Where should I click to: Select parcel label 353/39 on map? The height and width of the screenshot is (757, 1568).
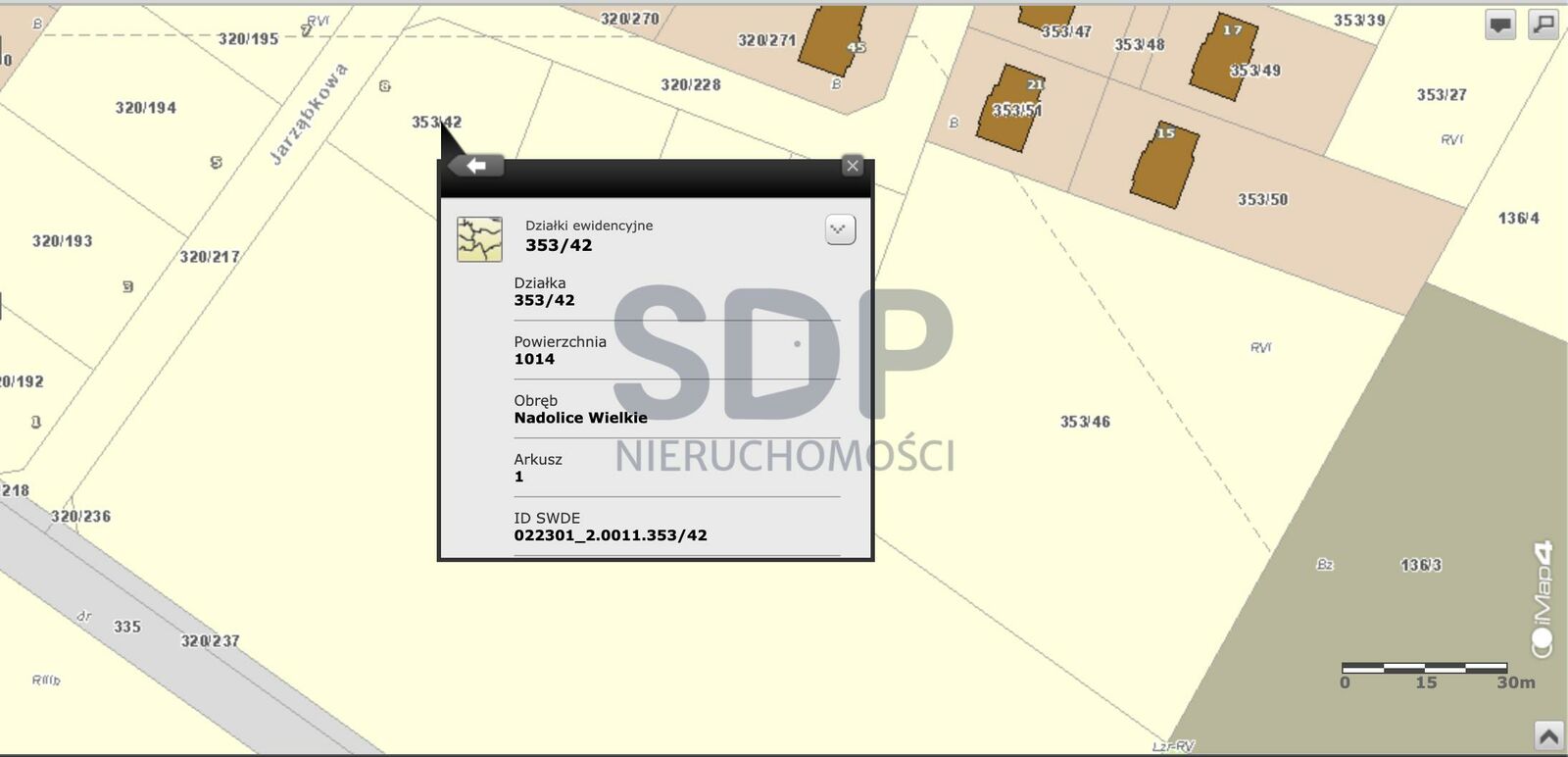[1359, 20]
